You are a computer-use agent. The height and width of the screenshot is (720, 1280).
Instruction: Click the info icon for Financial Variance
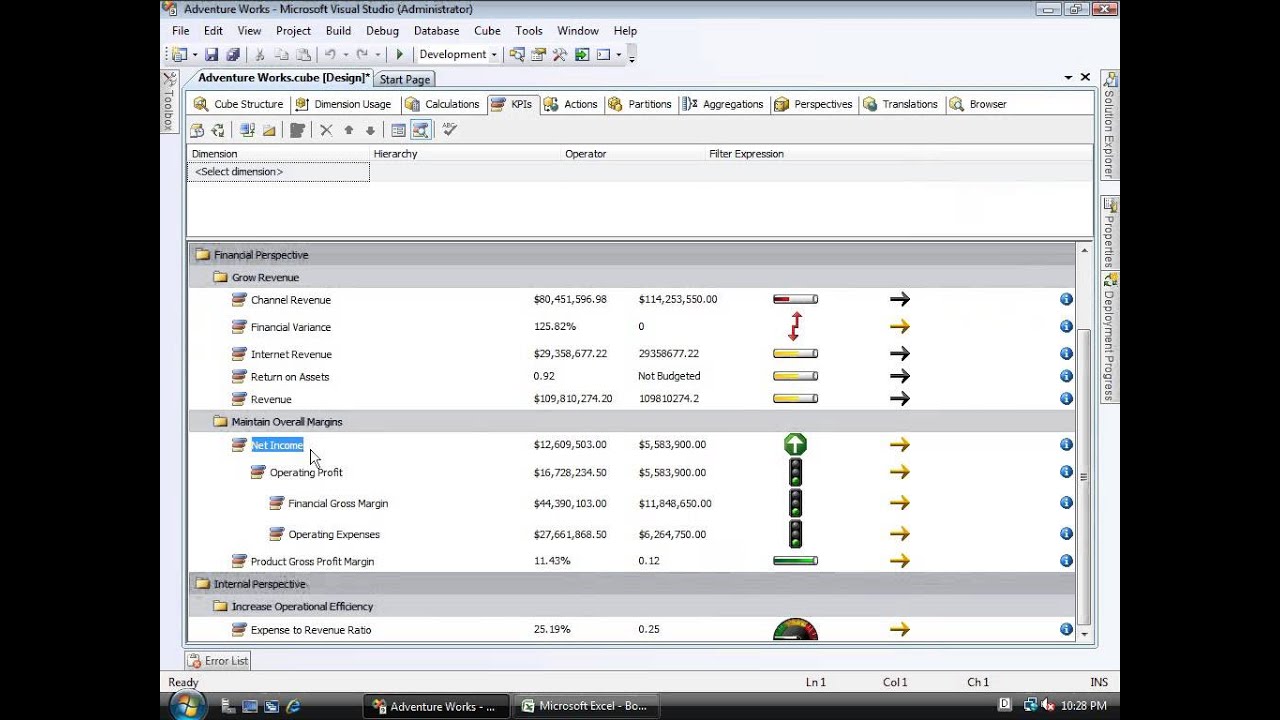(x=1066, y=326)
